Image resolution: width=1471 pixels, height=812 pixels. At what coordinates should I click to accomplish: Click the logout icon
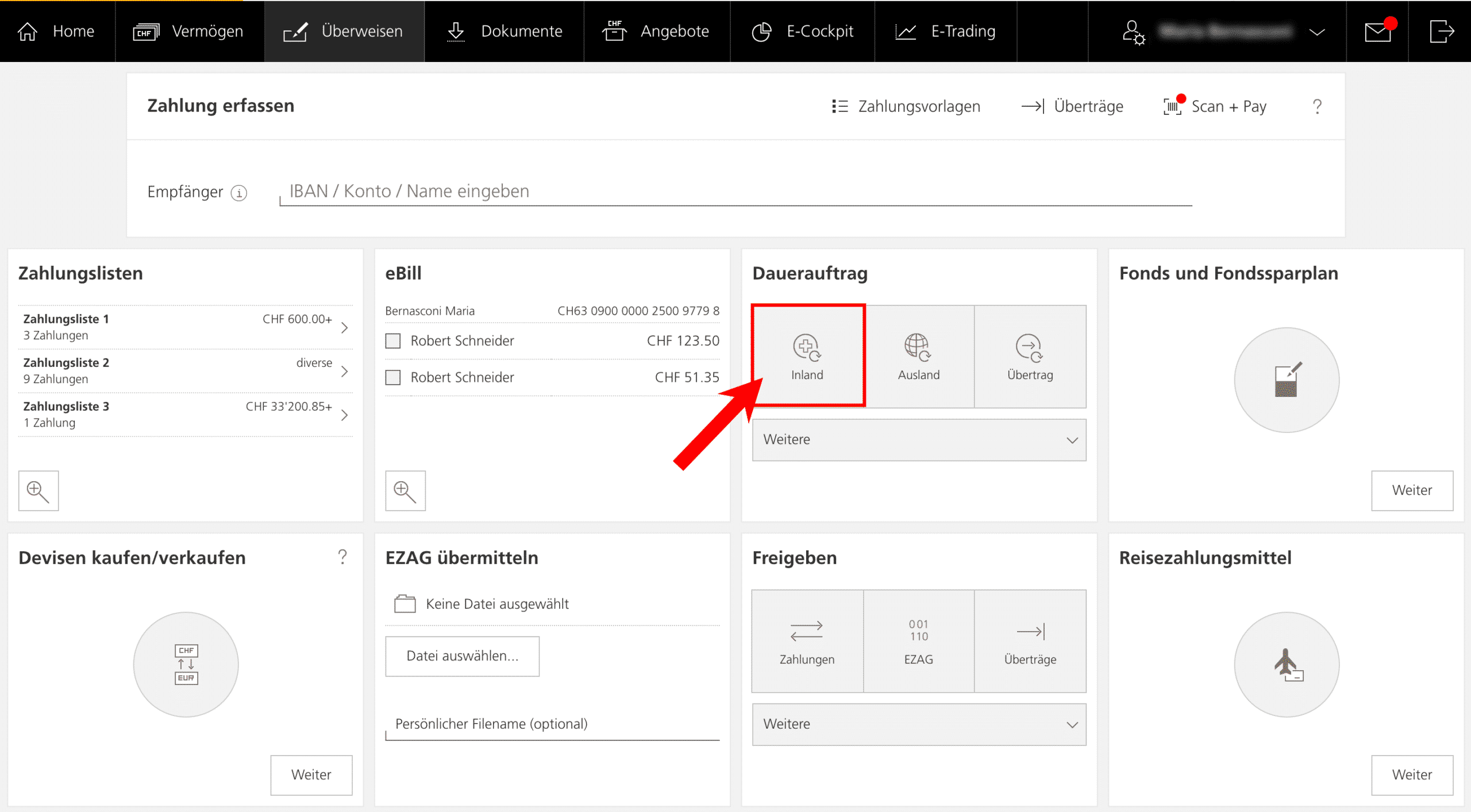click(1442, 31)
